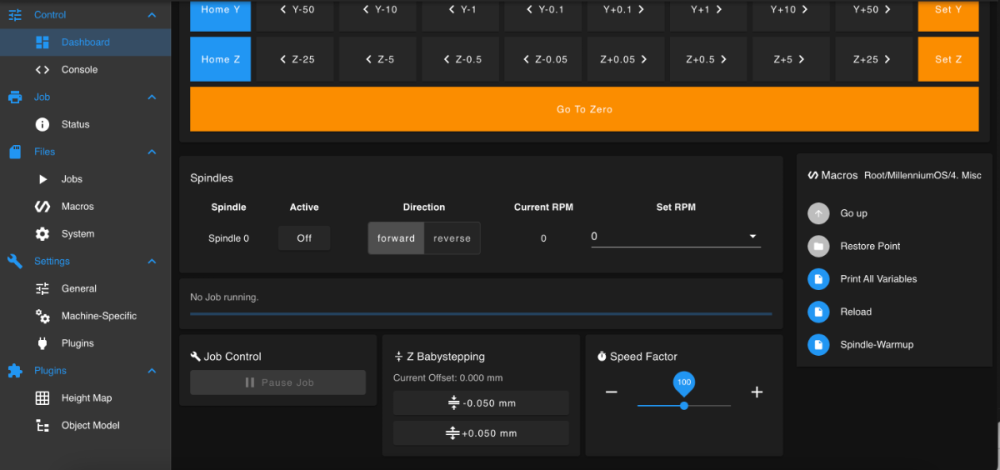
Task: Click the Speed Factor slider handle
Action: [684, 406]
